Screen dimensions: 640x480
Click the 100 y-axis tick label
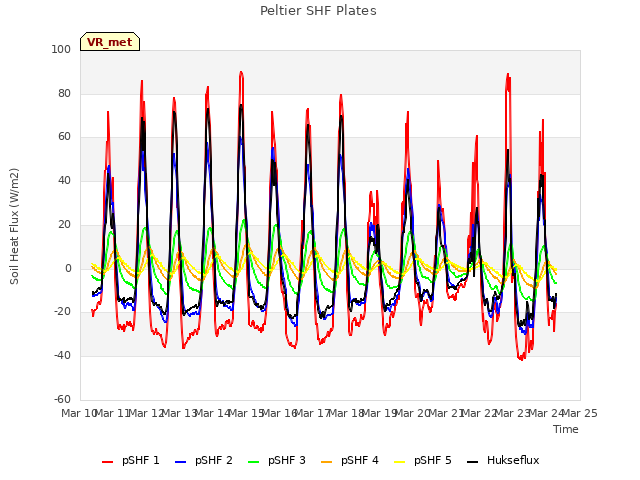click(61, 49)
